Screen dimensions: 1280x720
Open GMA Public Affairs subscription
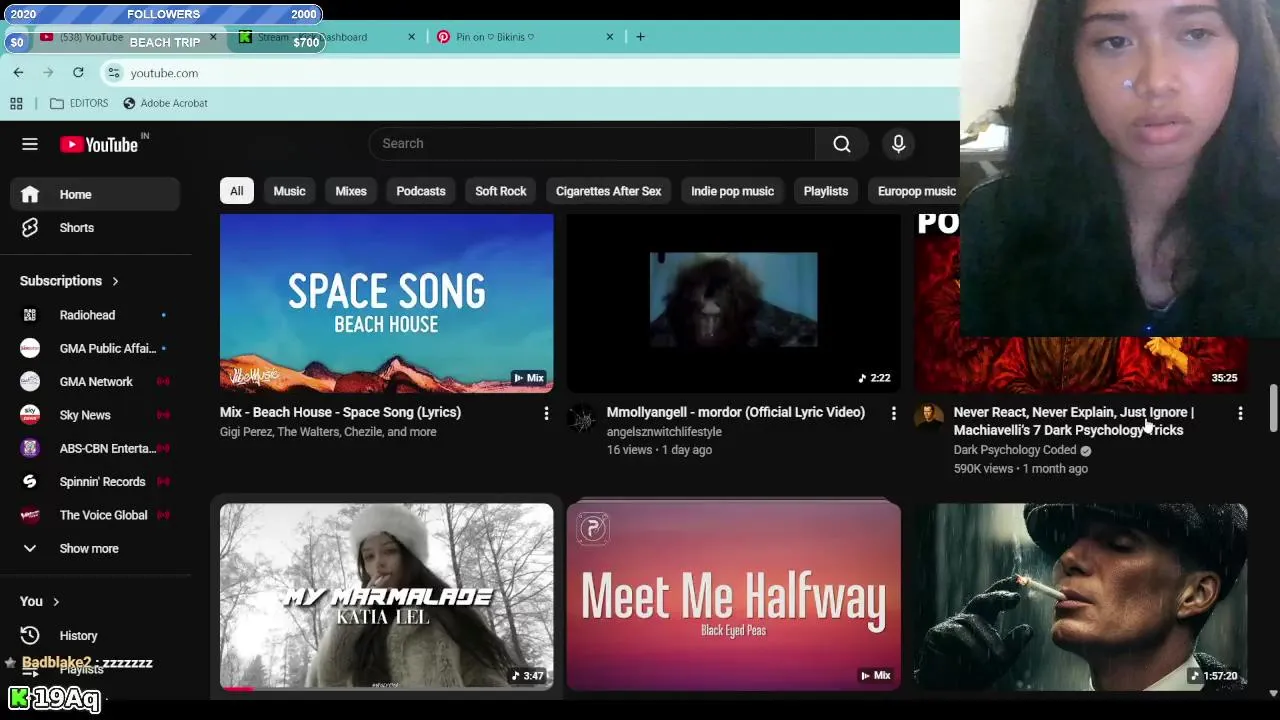95,348
